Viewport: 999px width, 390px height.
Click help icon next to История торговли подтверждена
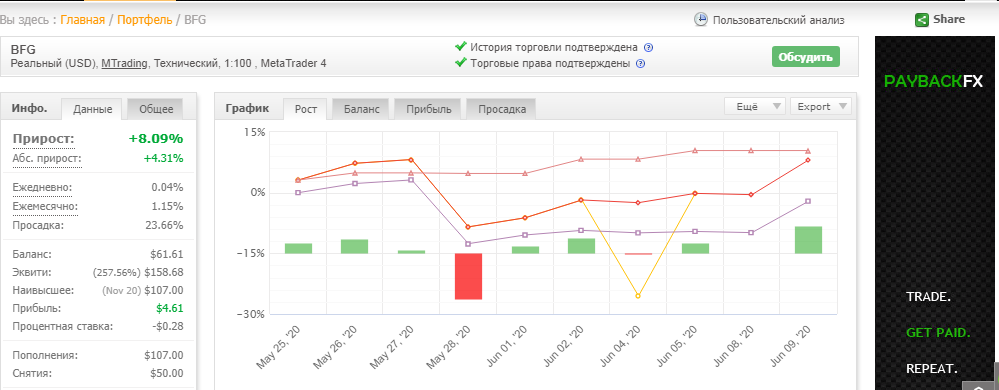point(649,47)
